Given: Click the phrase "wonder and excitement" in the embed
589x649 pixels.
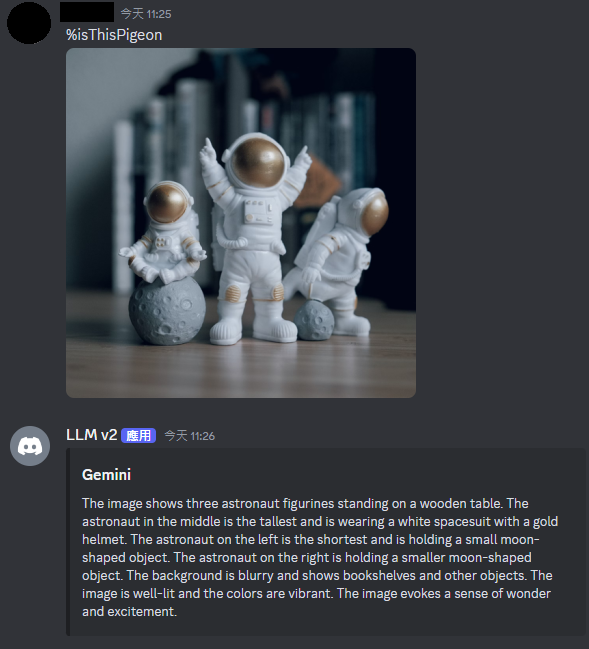Looking at the screenshot, I should (316, 602).
